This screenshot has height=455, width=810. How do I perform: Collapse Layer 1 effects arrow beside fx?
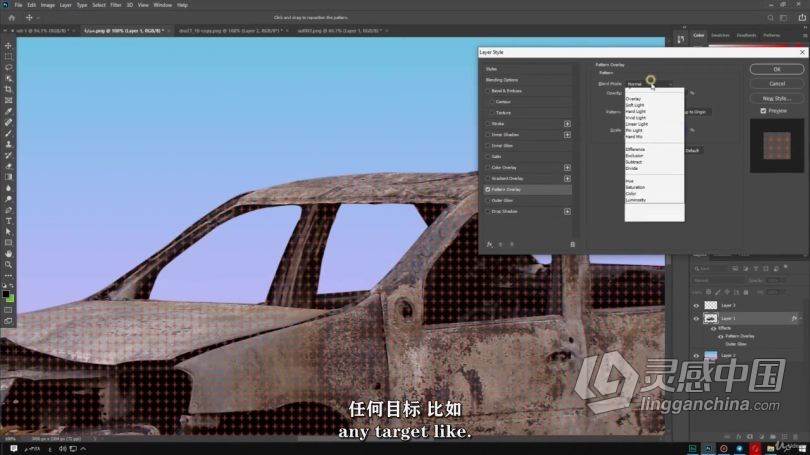point(801,319)
